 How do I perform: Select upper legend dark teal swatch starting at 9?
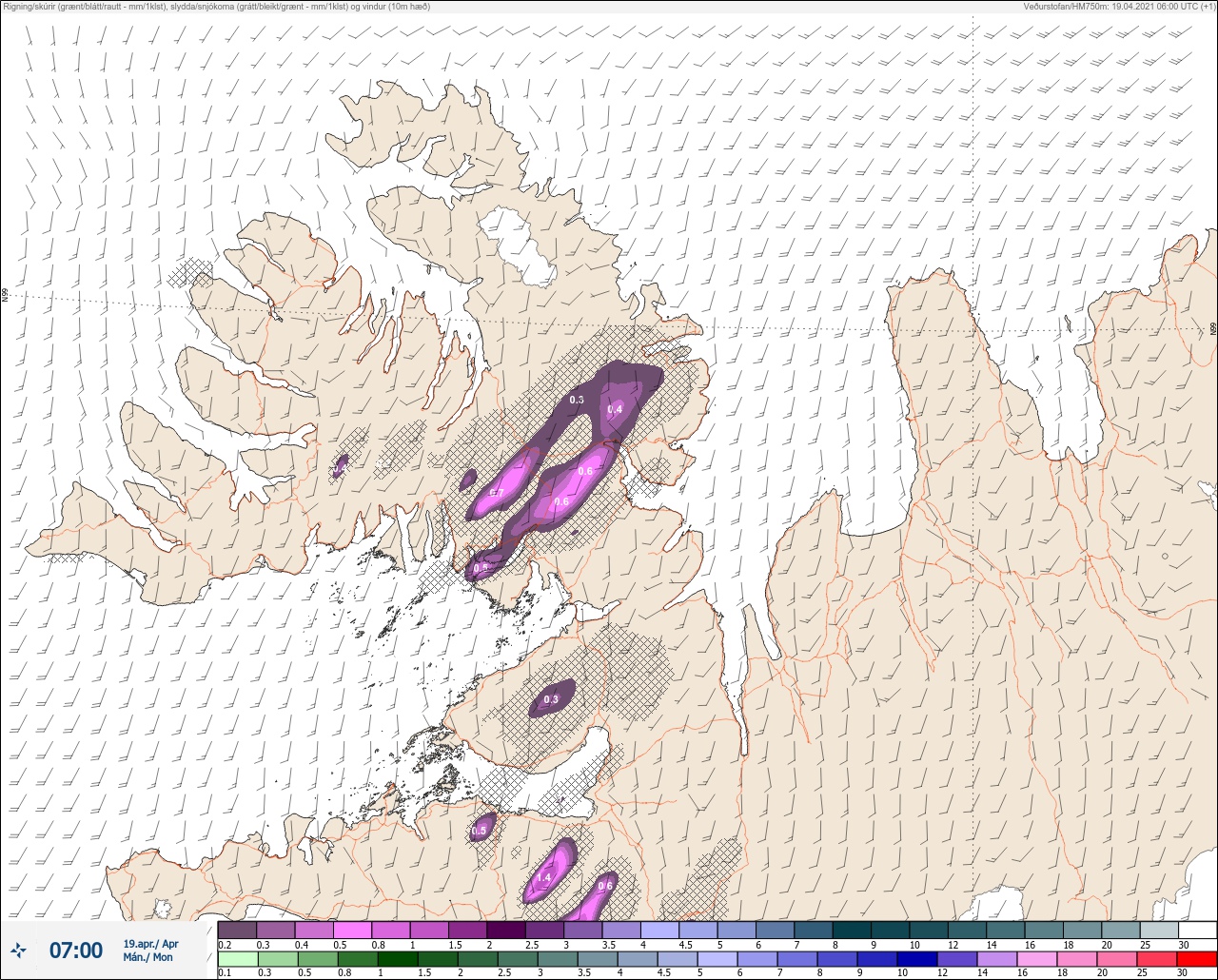[890, 930]
